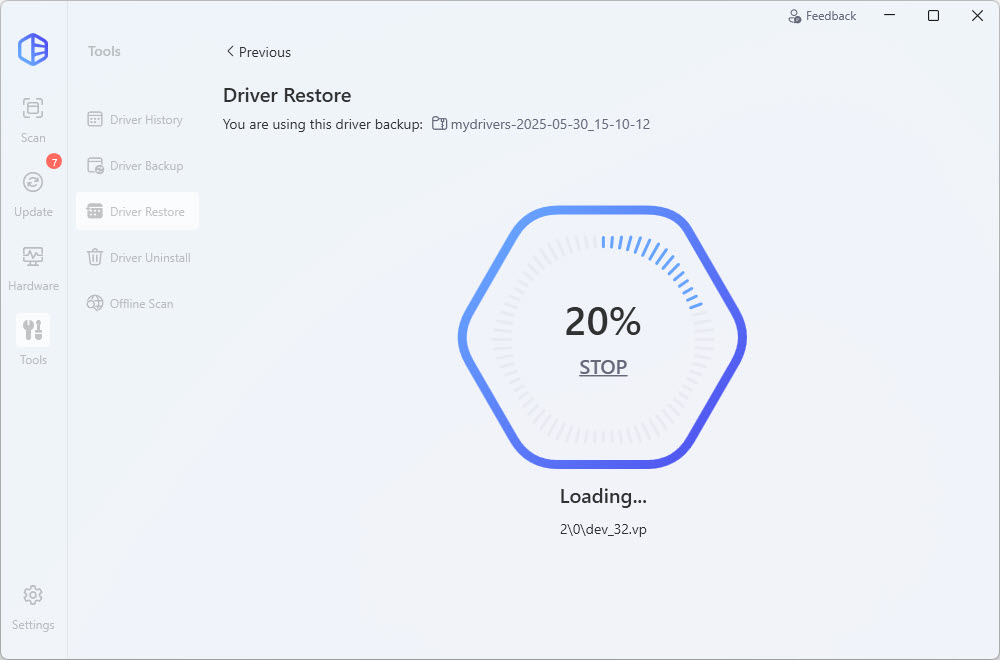Maximize the Driver Easy window
Viewport: 1000px width, 660px height.
933,16
